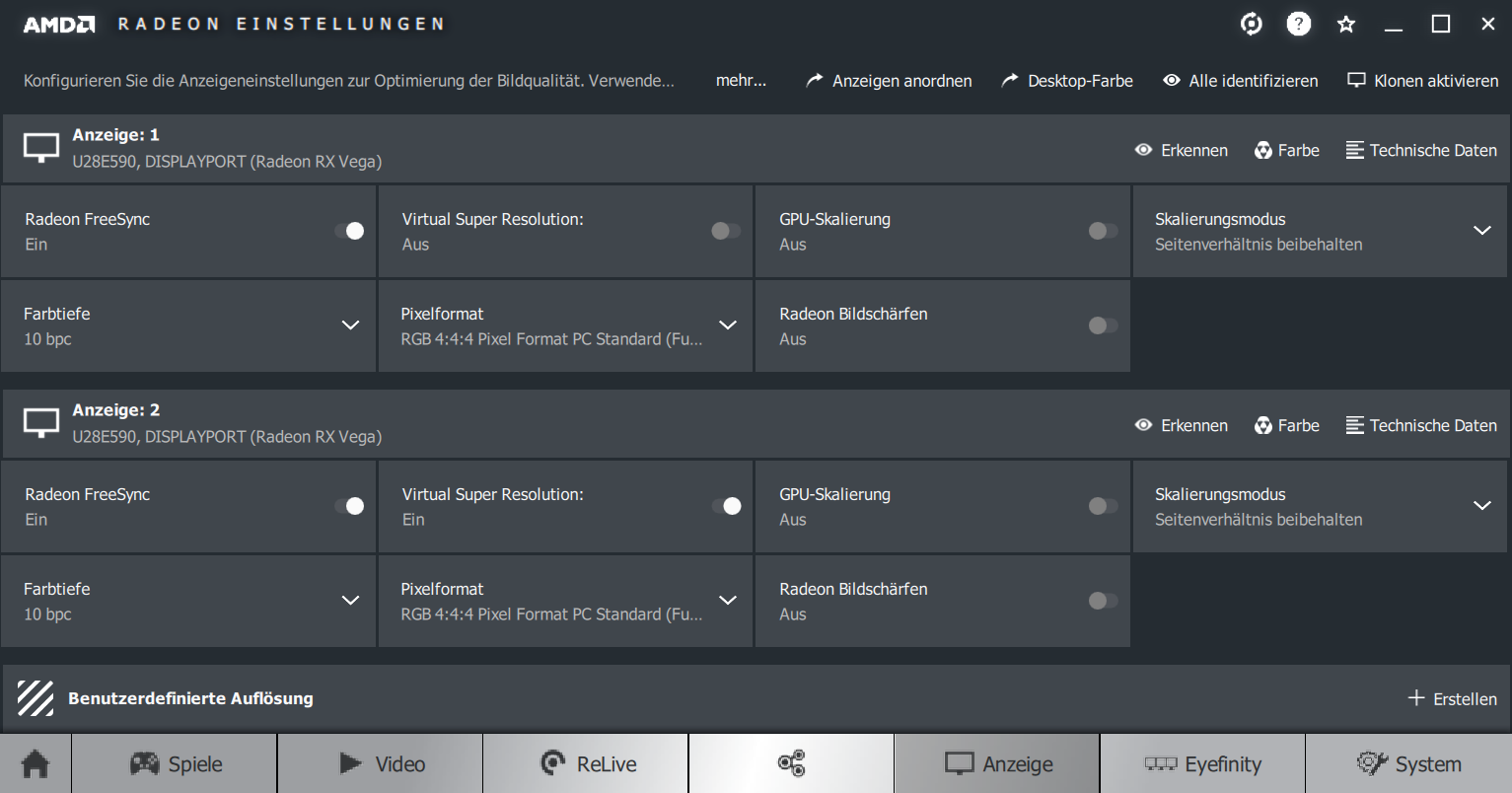Click Erkennen eye icon for Anzeige 1
The width and height of the screenshot is (1512, 793).
pos(1144,150)
